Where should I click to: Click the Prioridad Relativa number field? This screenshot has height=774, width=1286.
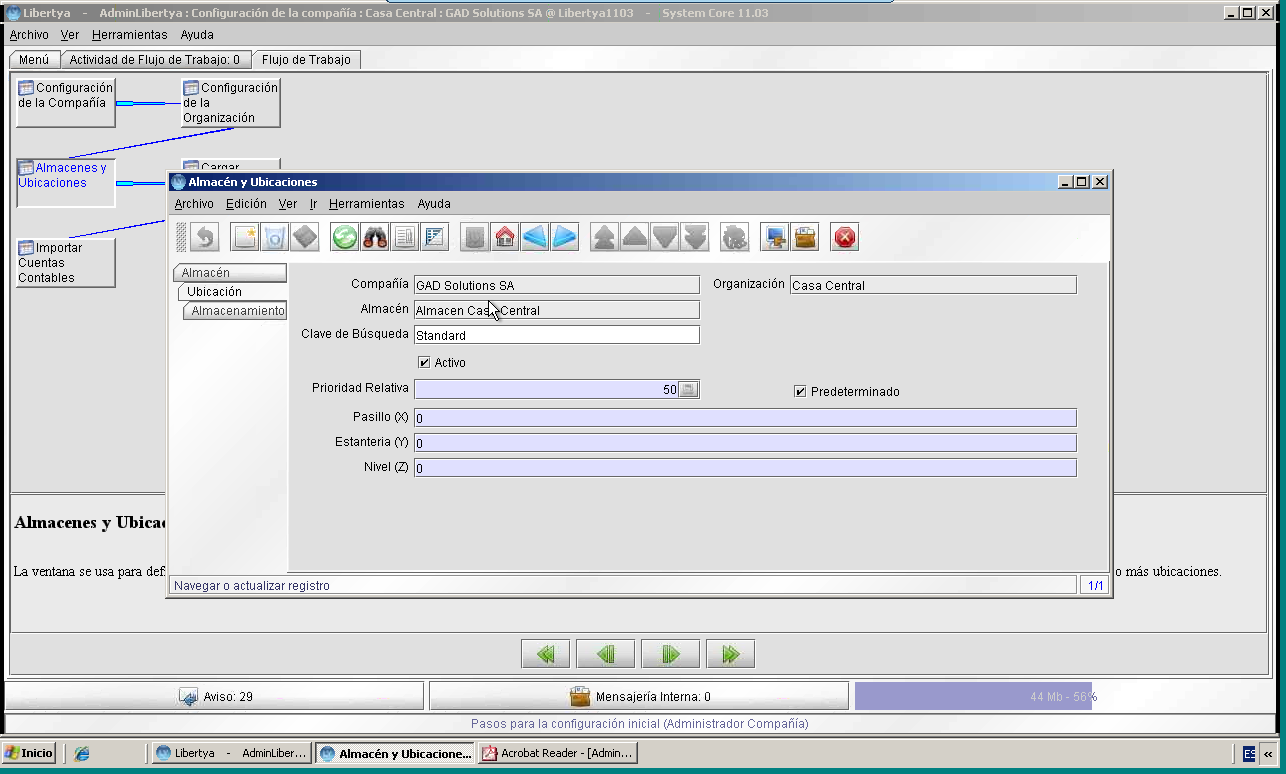(x=546, y=390)
